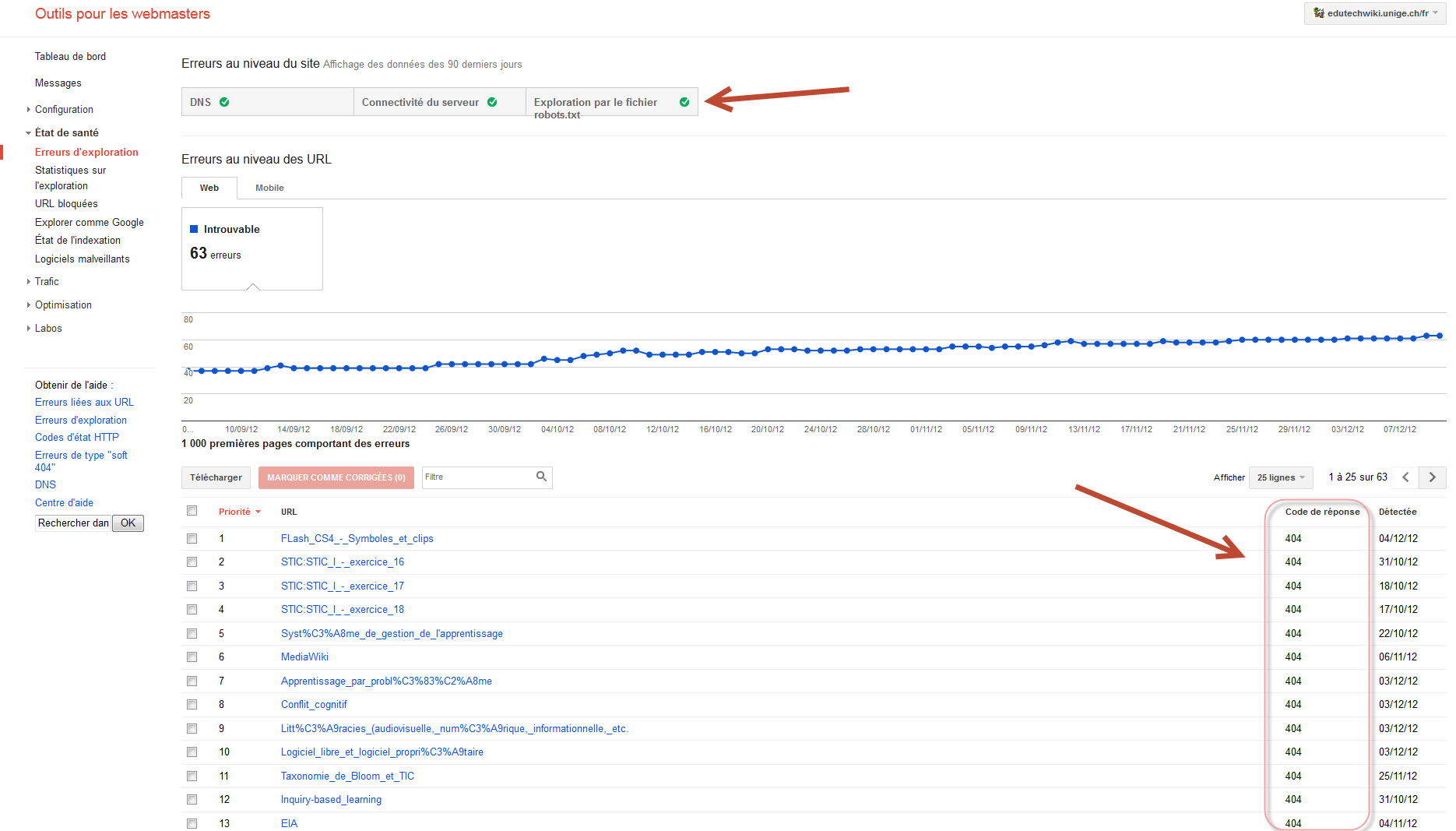This screenshot has width=1456, height=831.
Task: Open Statistiques sur l'exploration in sidebar
Action: tap(70, 178)
